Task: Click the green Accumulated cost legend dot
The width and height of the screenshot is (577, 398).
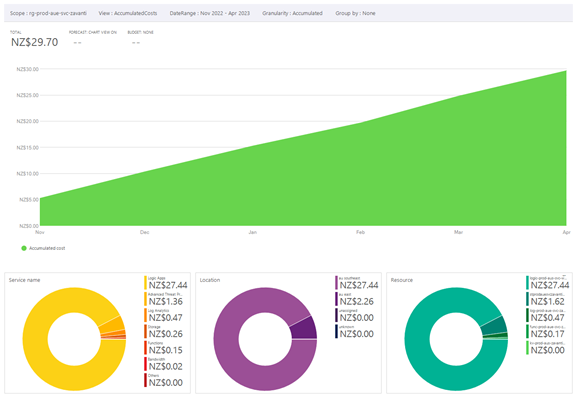Action: click(x=24, y=248)
